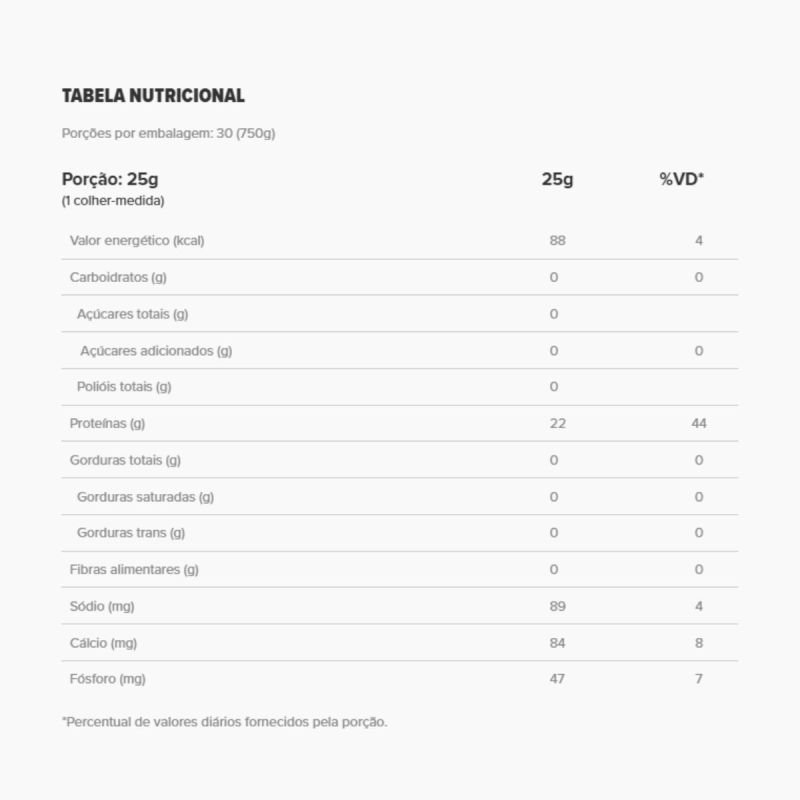The image size is (800, 800).
Task: Click the Cálcio (mg) row label
Action: coord(103,643)
